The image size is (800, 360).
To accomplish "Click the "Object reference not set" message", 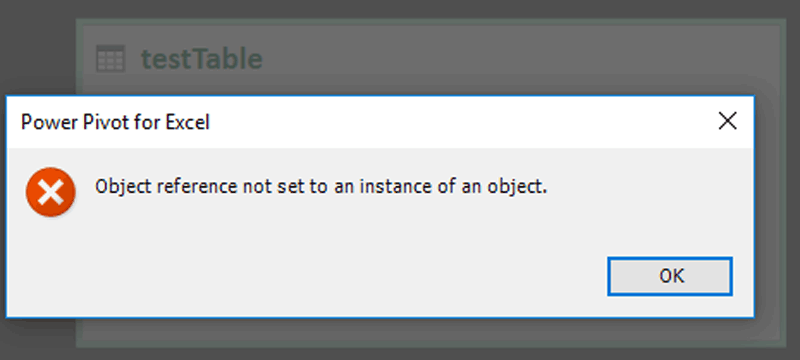I will (321, 187).
